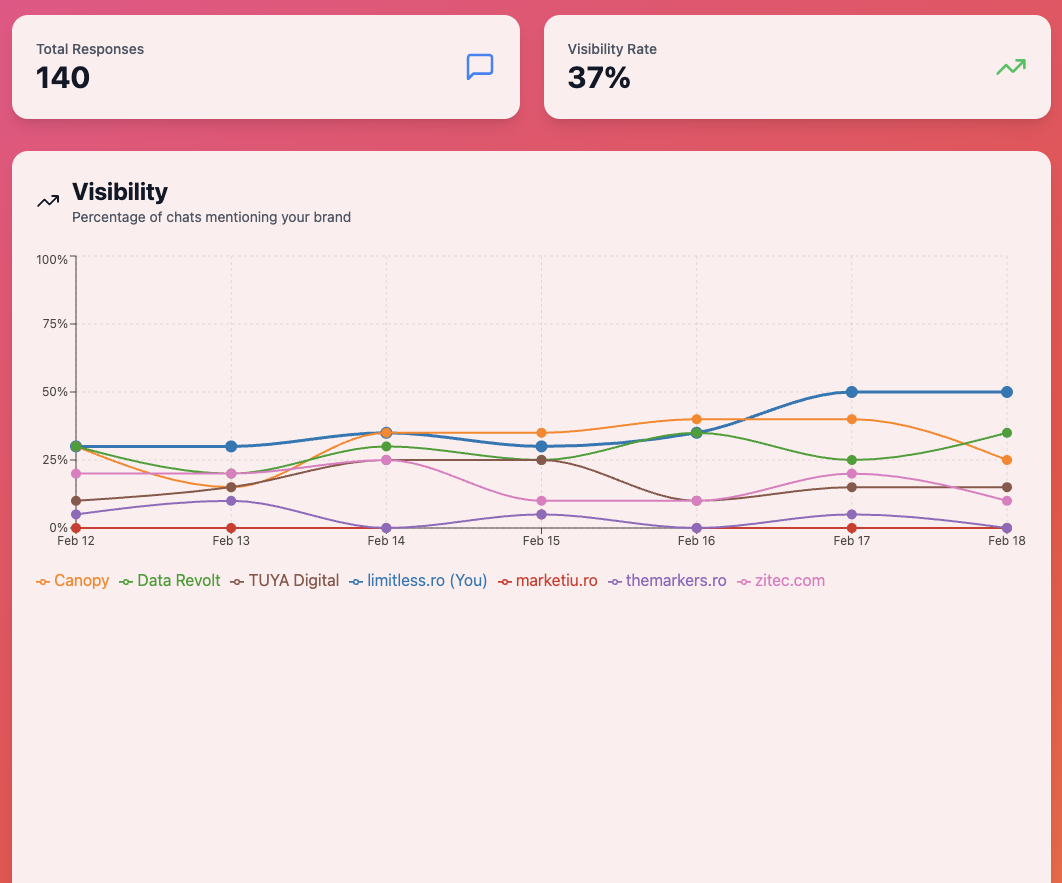The width and height of the screenshot is (1062, 883).
Task: Click the pink zitec.com legend marker icon
Action: coord(743,580)
